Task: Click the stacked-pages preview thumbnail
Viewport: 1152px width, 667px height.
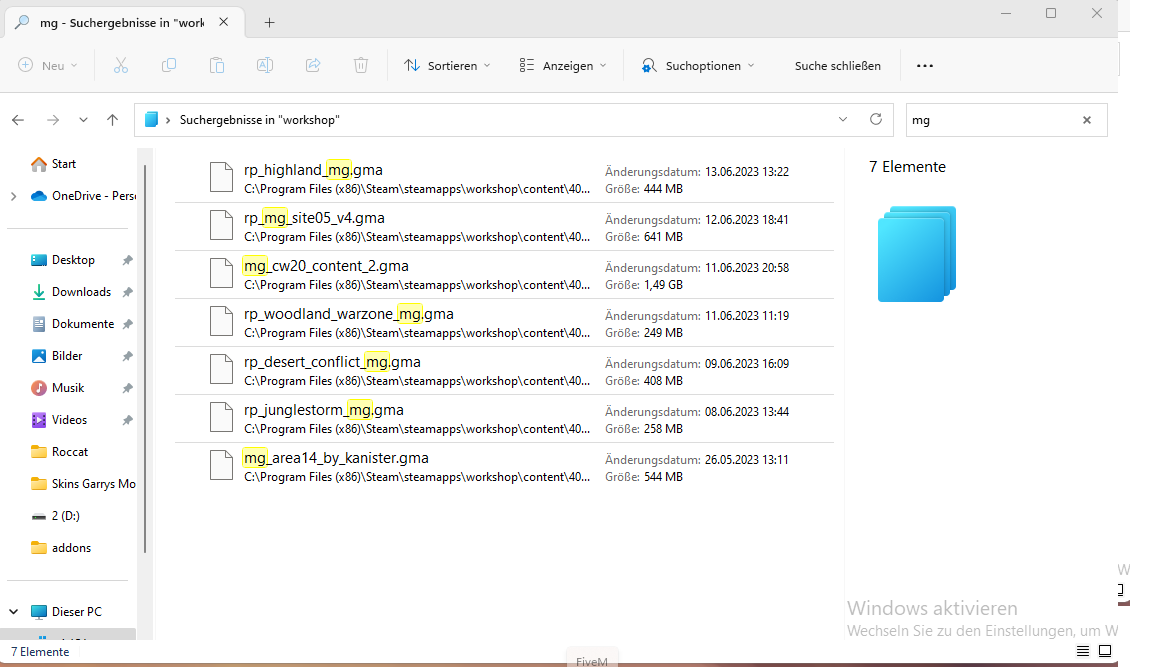Action: coord(917,254)
